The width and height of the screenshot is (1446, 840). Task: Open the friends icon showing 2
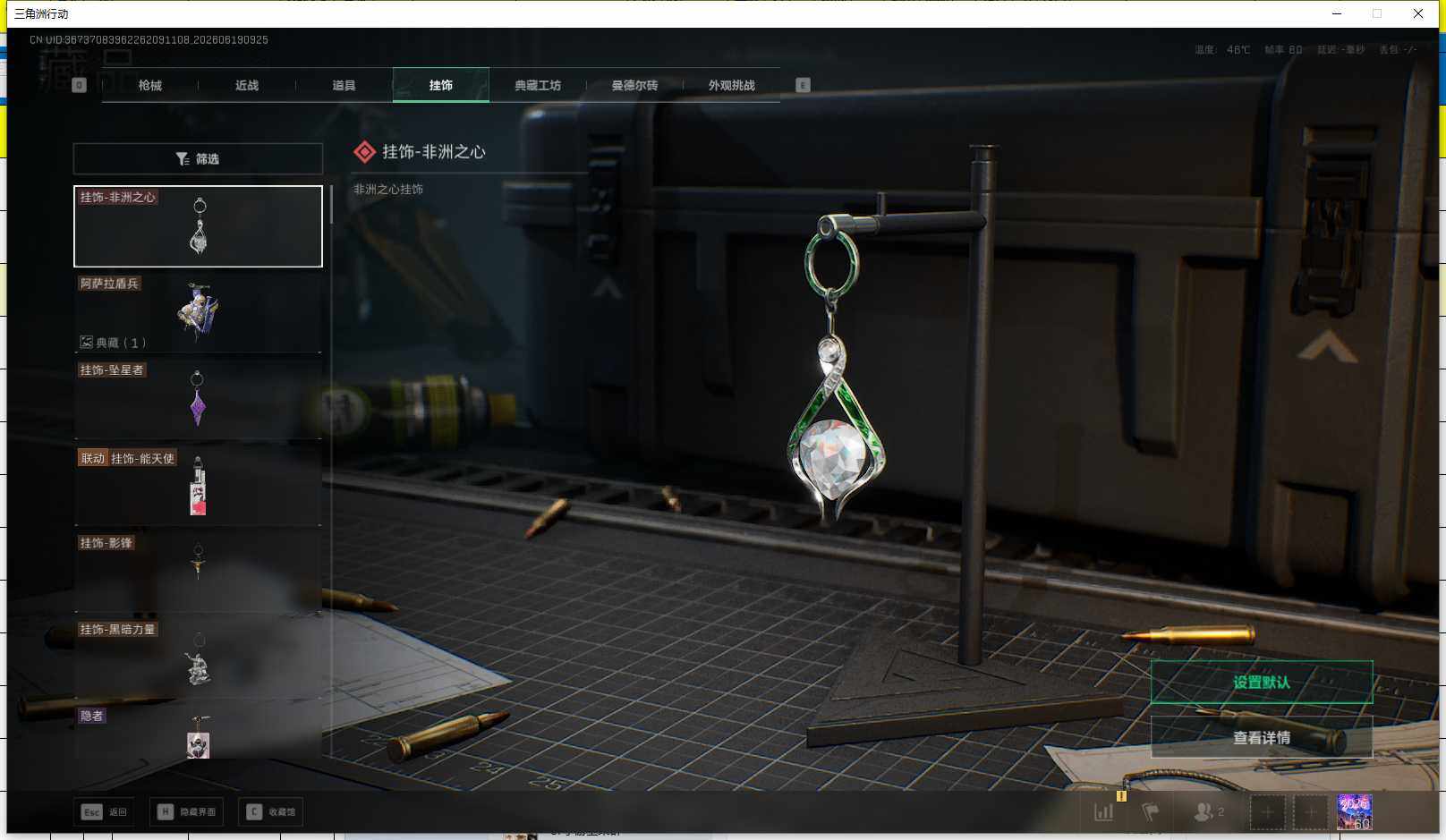point(1209,811)
